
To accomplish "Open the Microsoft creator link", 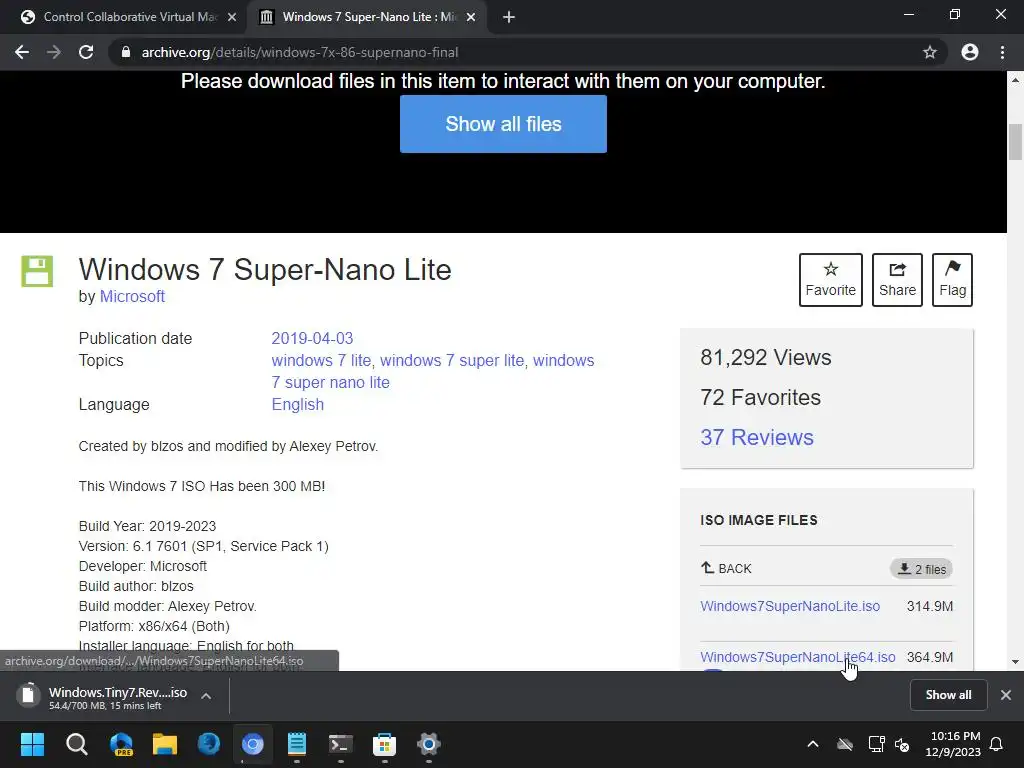I will [x=132, y=296].
